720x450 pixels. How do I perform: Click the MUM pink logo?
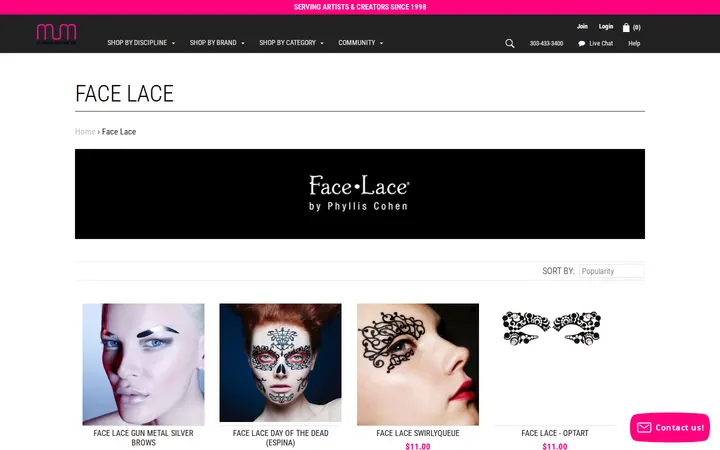click(x=56, y=34)
